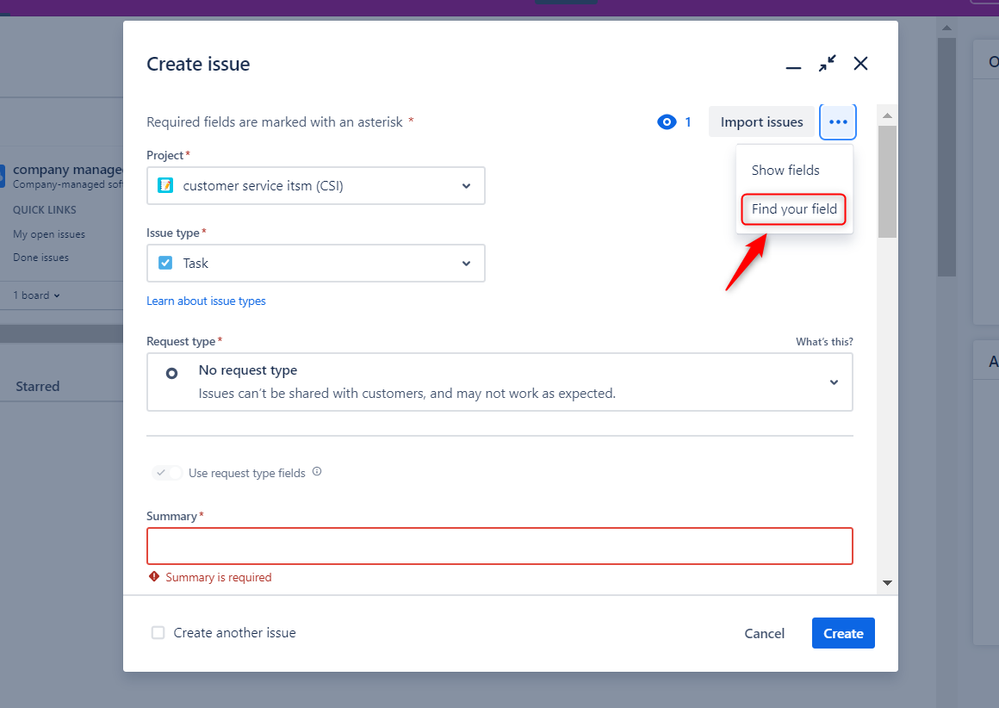
Task: Open Done issues in background sidebar
Action: pos(41,257)
